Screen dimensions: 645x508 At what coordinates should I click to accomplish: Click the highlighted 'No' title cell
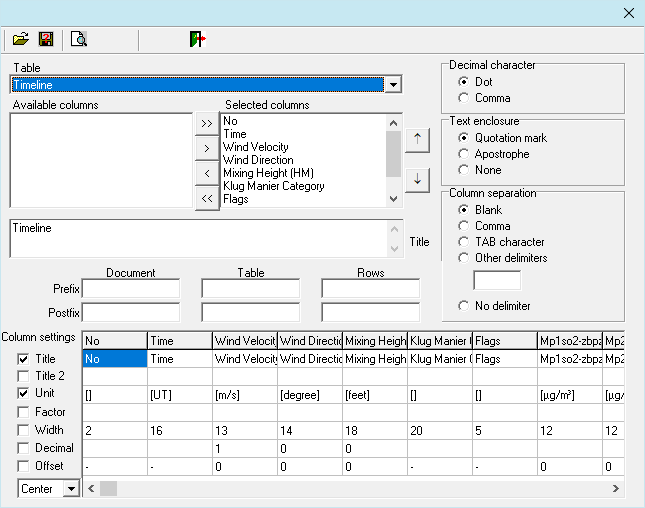point(115,359)
